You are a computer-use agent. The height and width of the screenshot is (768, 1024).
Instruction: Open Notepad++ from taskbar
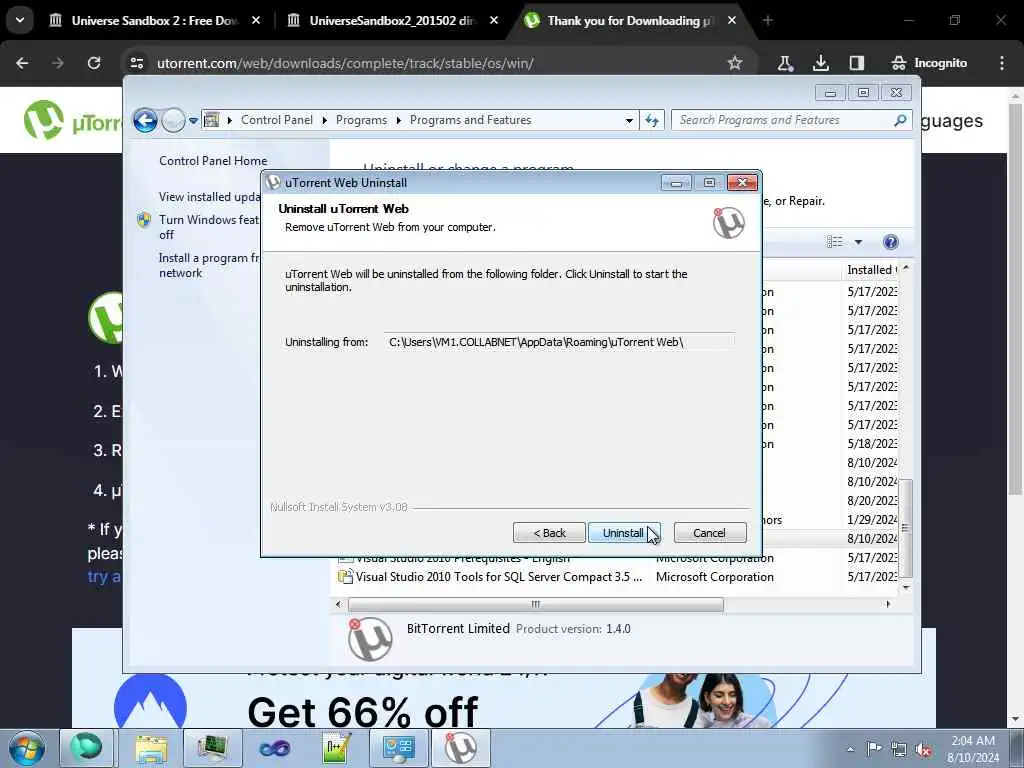337,748
